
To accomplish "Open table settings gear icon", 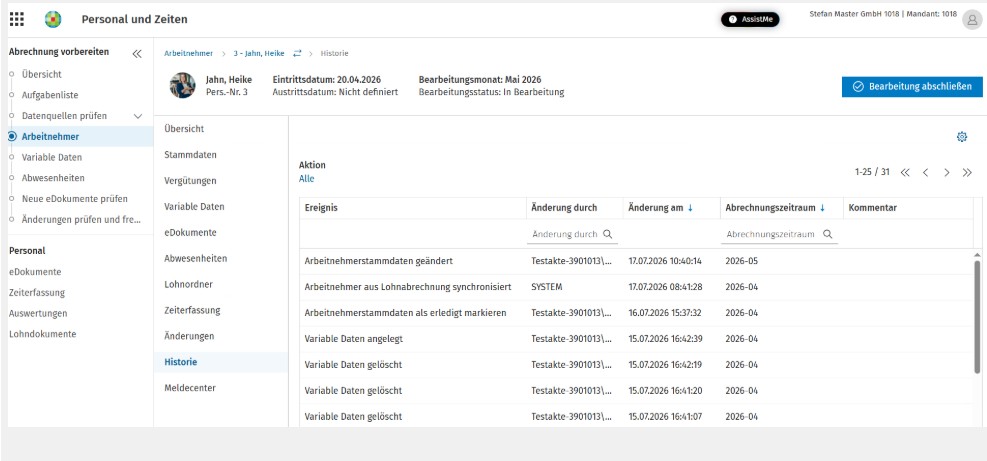I will 961,137.
